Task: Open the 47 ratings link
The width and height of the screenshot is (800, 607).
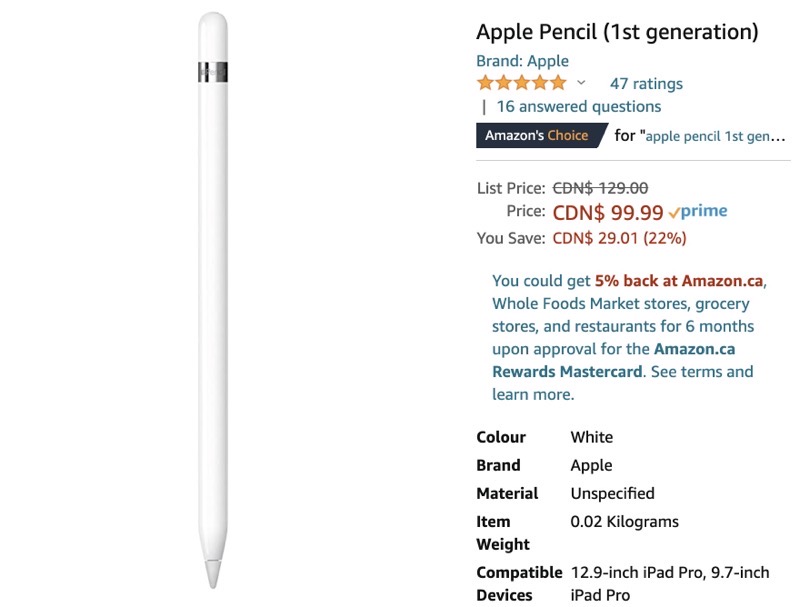Action: (646, 84)
